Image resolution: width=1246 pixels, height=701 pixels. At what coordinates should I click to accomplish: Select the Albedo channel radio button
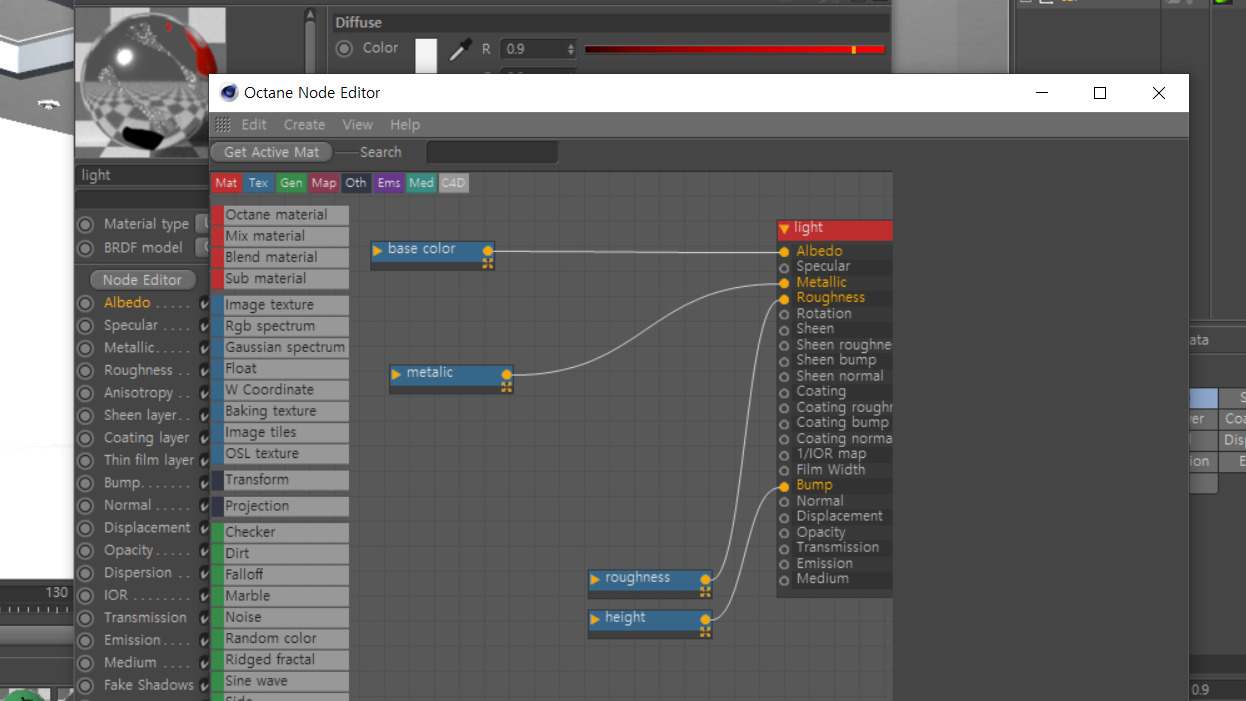(x=85, y=303)
